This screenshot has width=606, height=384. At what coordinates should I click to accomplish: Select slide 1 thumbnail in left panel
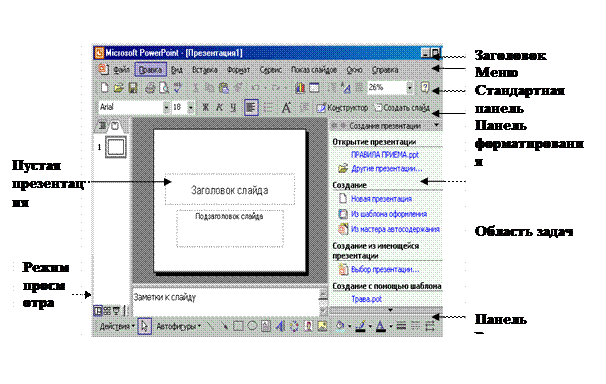116,147
